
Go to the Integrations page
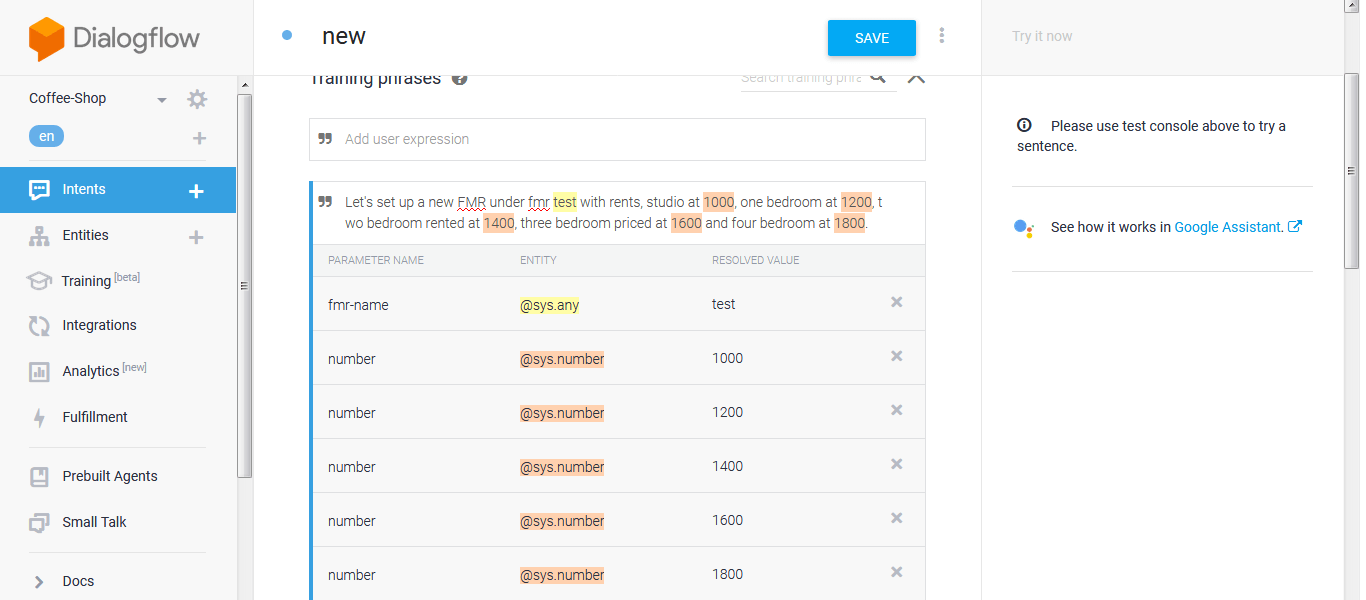[99, 325]
